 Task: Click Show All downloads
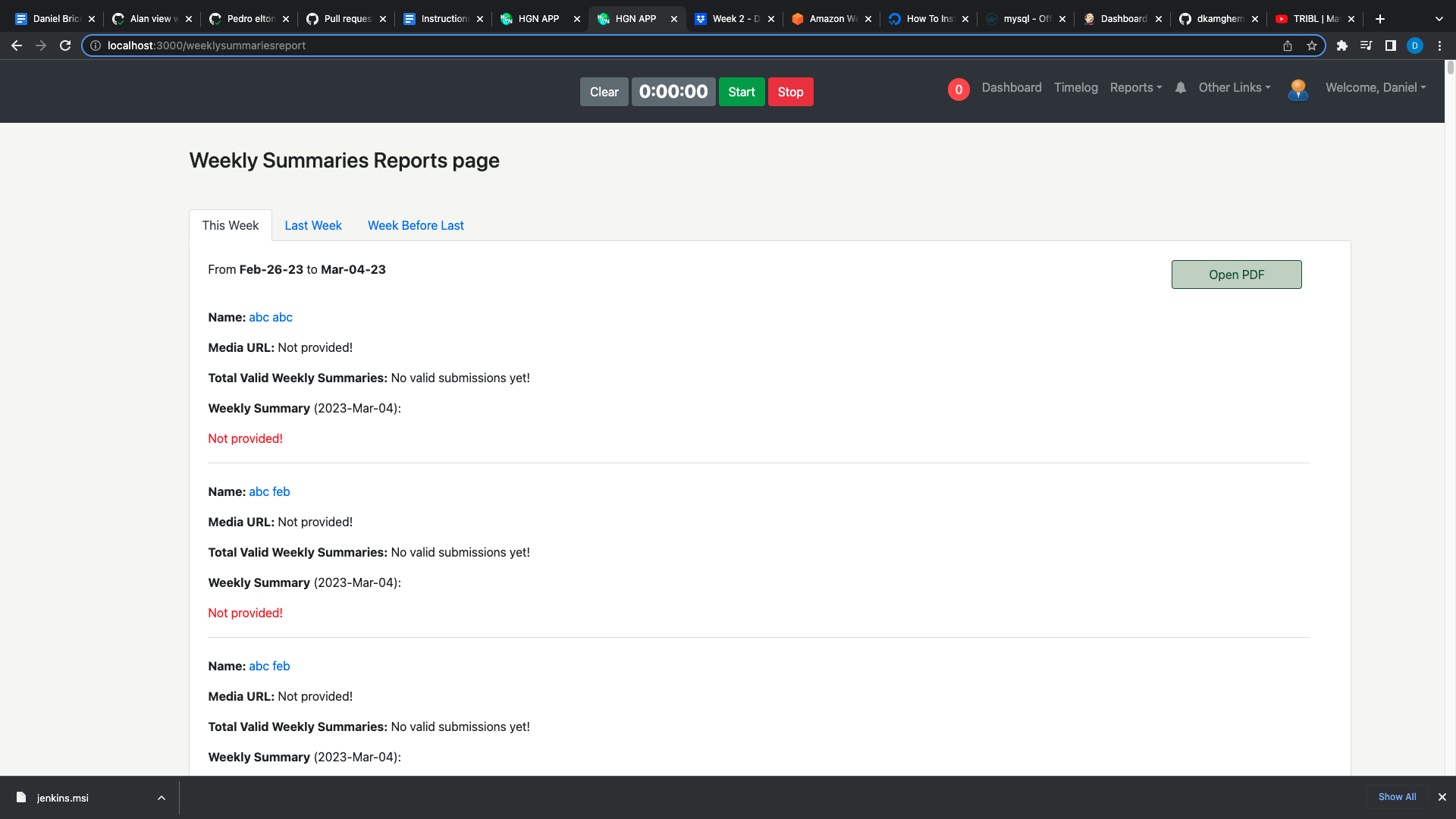pyautogui.click(x=1398, y=797)
